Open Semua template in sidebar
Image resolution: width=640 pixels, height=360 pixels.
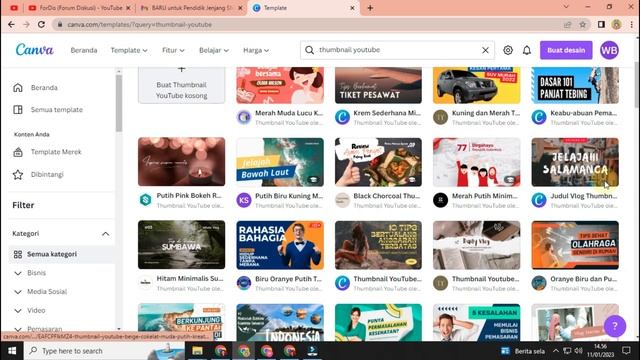[57, 109]
